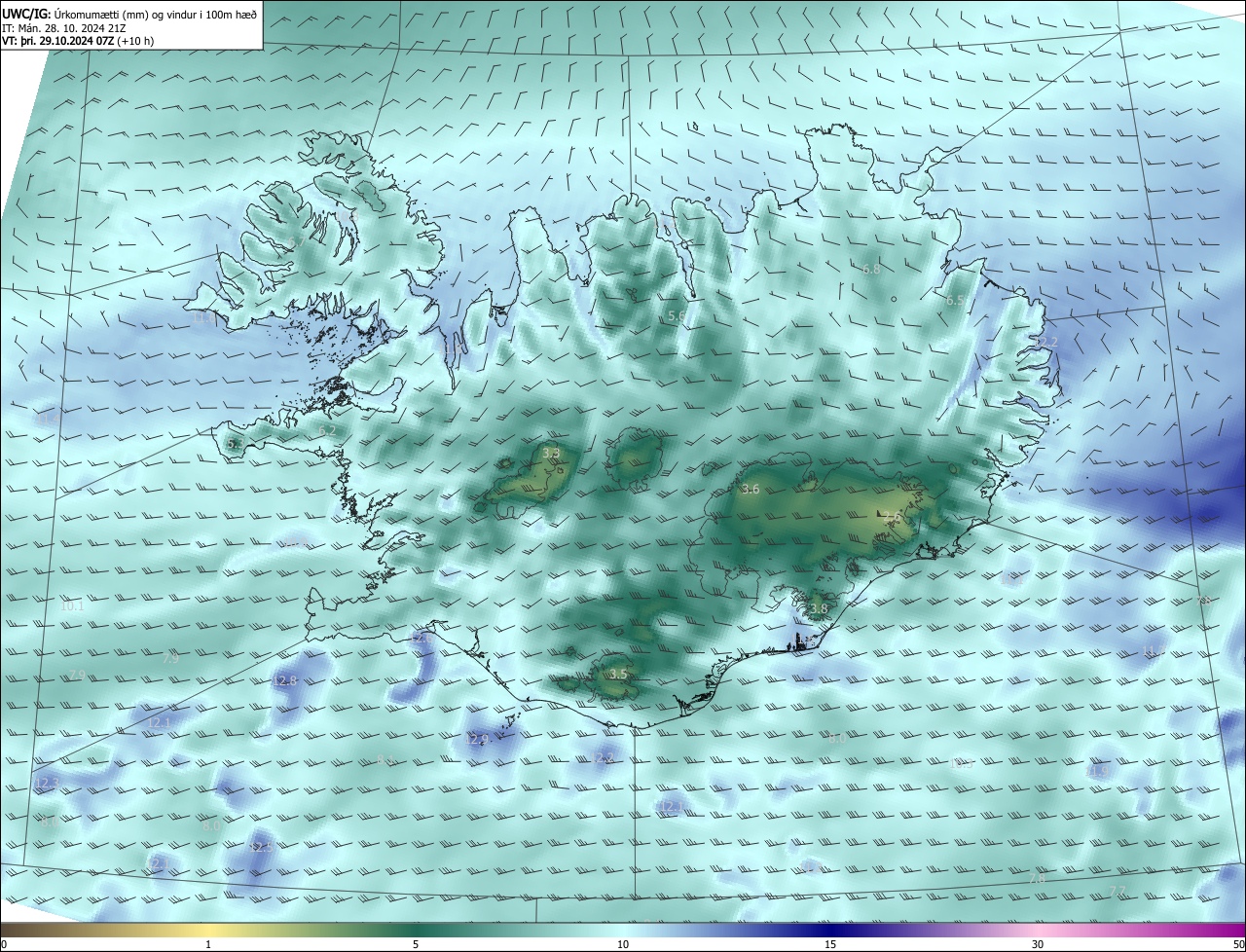Click the 15 tick on the colour scale
The width and height of the screenshot is (1246, 952).
[830, 944]
